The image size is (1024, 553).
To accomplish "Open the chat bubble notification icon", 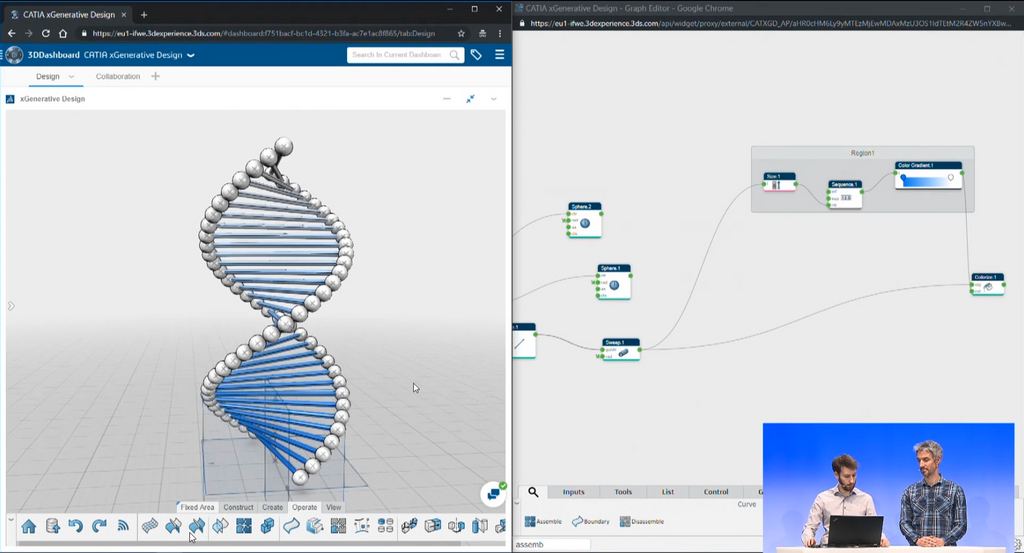I will point(492,493).
